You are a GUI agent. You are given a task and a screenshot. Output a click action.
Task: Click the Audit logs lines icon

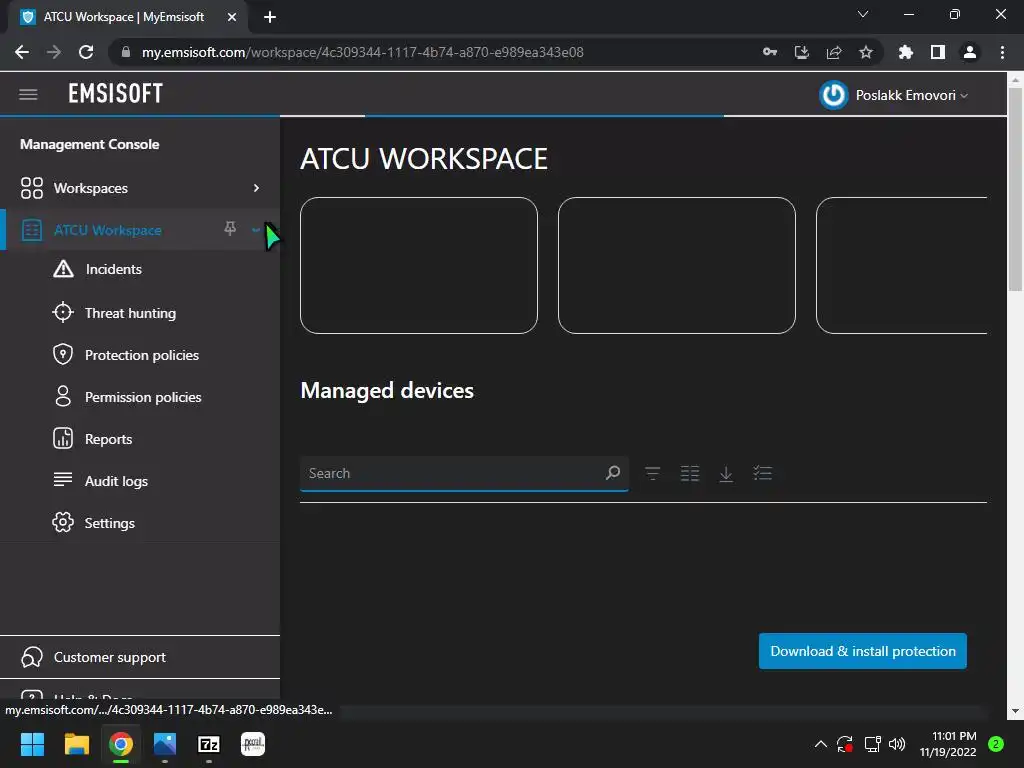pos(63,480)
